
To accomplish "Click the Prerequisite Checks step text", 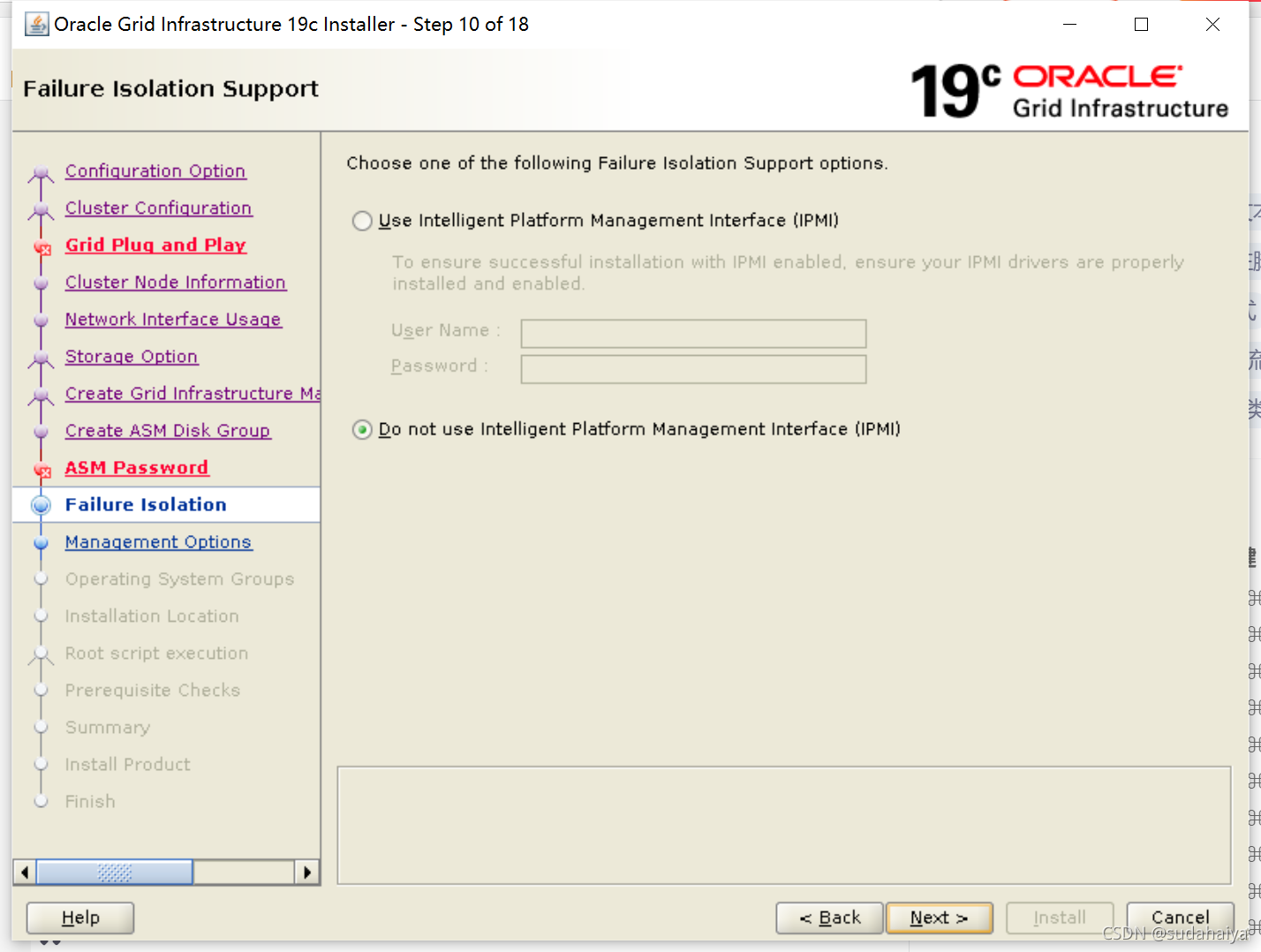I will (x=153, y=691).
